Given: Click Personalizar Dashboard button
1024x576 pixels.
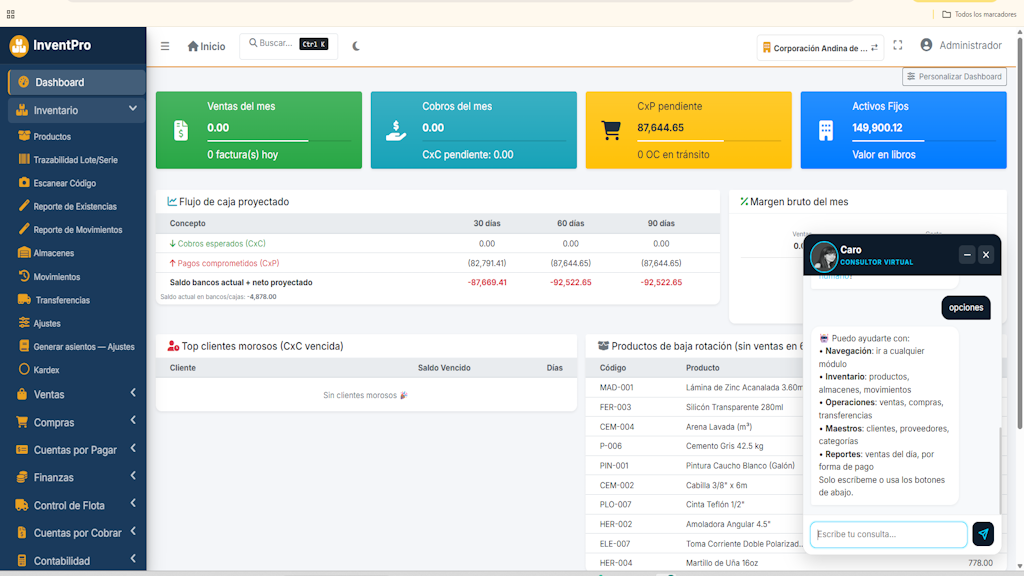Looking at the screenshot, I should pos(954,76).
